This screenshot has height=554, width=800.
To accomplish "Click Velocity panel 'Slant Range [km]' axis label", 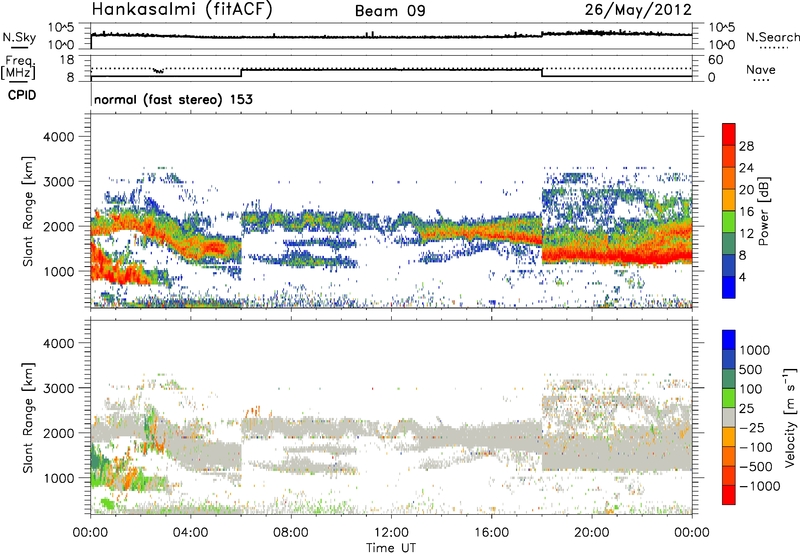I will click(28, 417).
